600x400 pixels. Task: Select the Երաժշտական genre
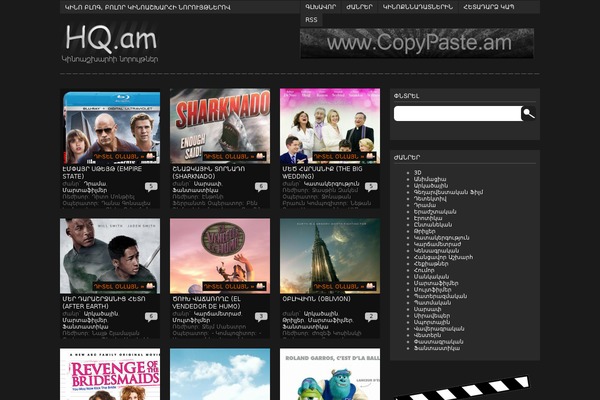point(435,212)
